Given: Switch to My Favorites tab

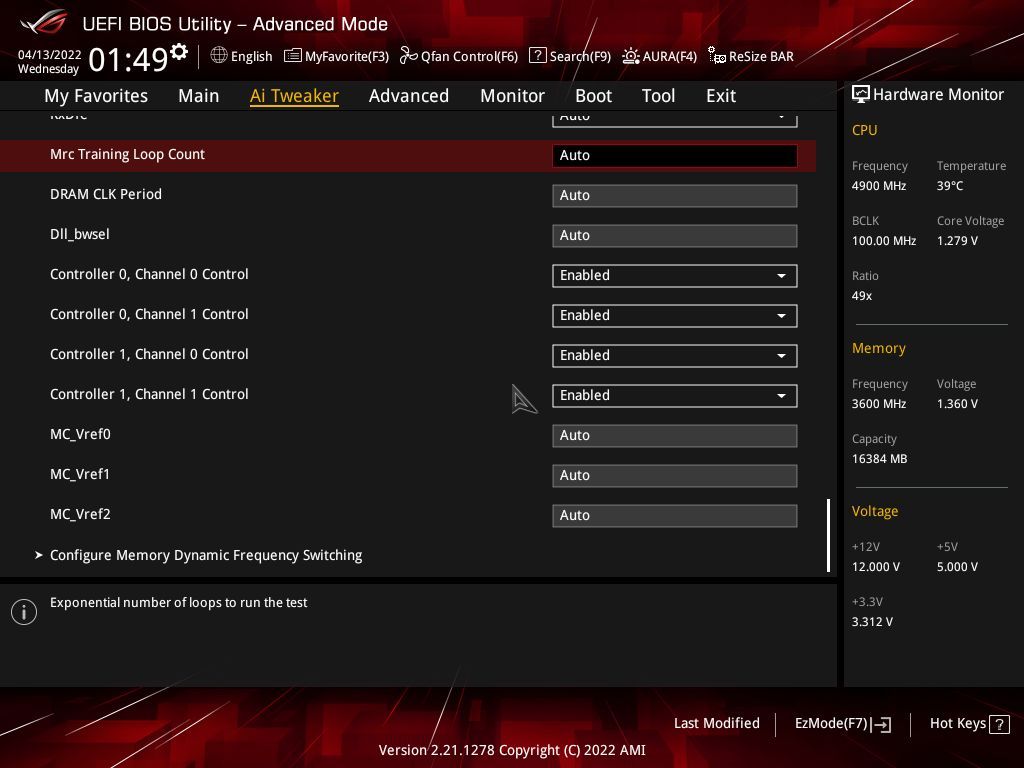Looking at the screenshot, I should point(96,96).
